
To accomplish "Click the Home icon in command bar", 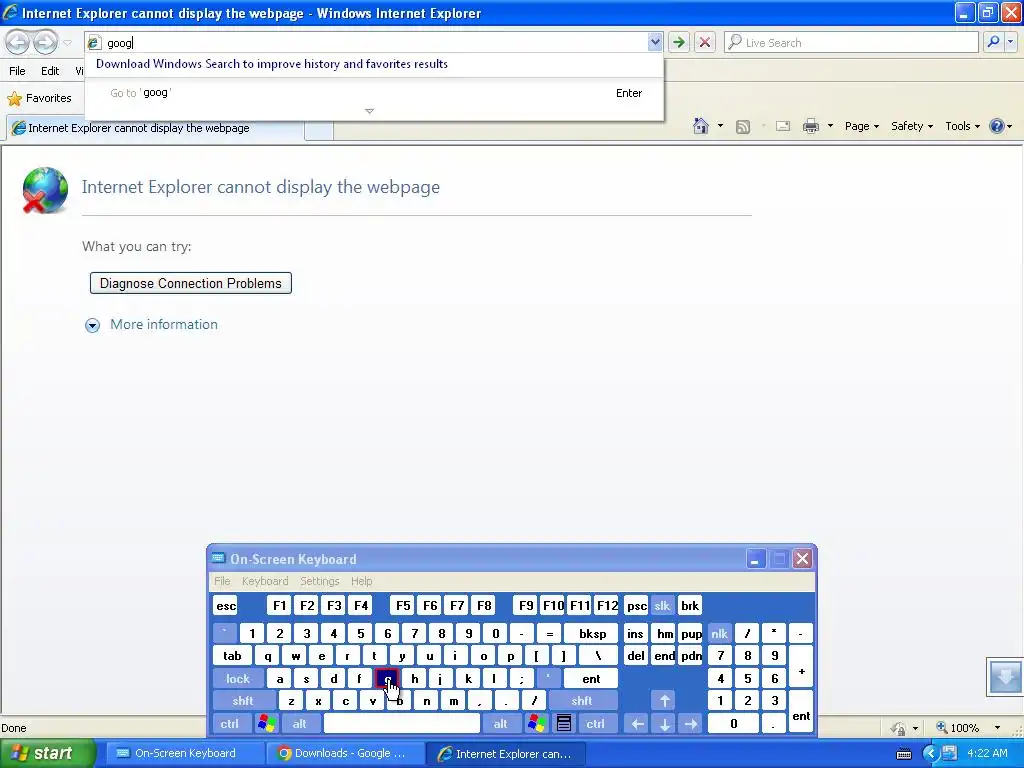I will [701, 126].
